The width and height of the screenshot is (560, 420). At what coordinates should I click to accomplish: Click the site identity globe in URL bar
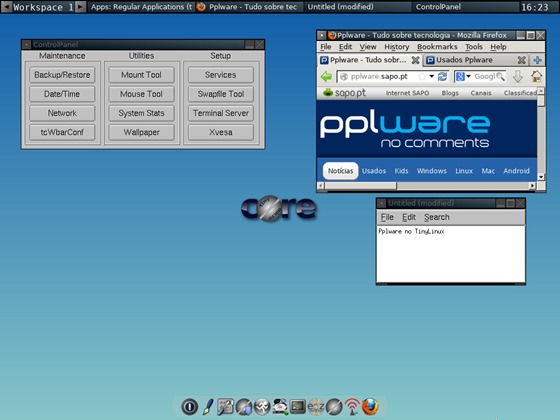click(344, 76)
